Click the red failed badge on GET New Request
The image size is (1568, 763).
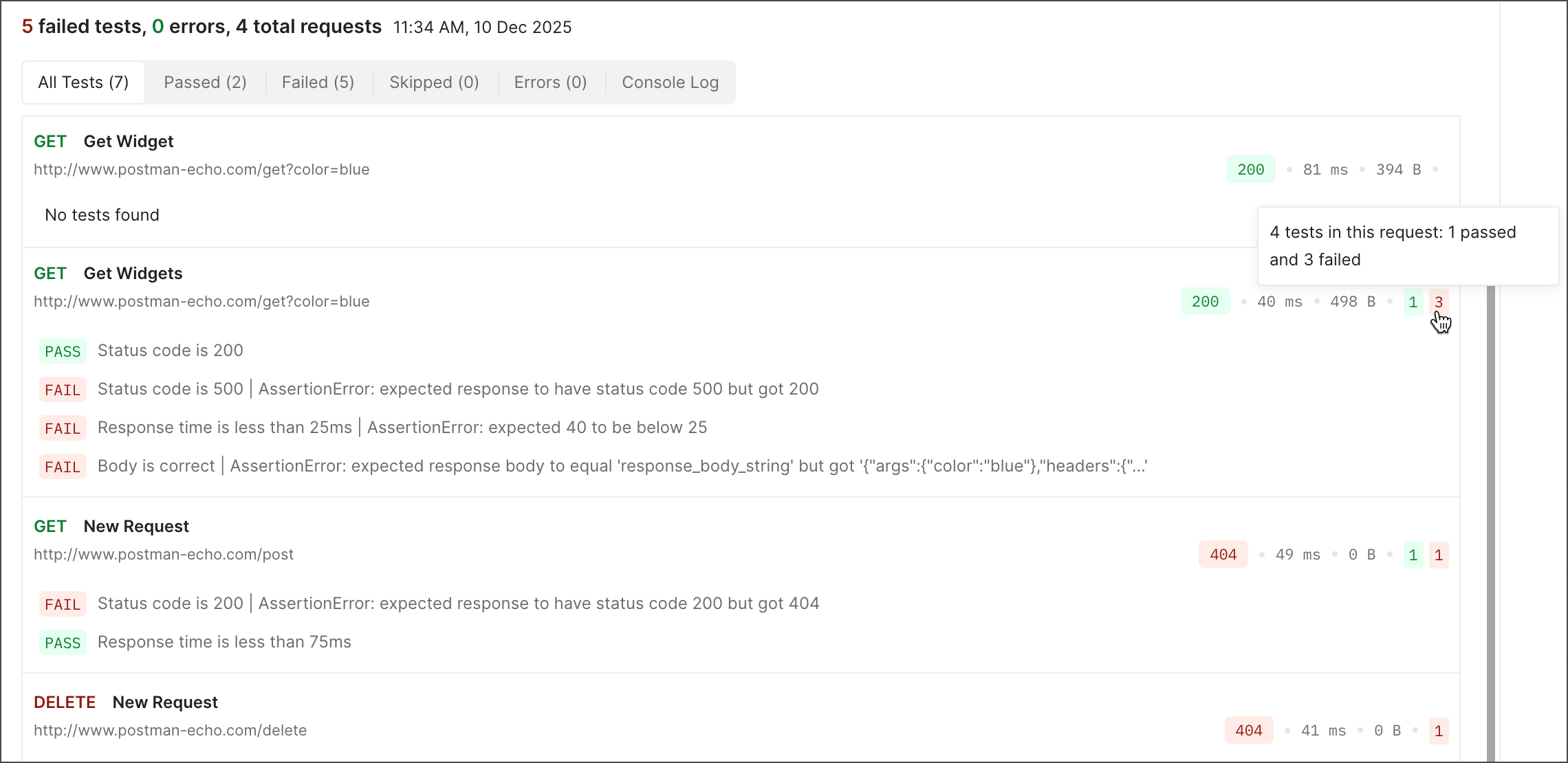pyautogui.click(x=1438, y=555)
